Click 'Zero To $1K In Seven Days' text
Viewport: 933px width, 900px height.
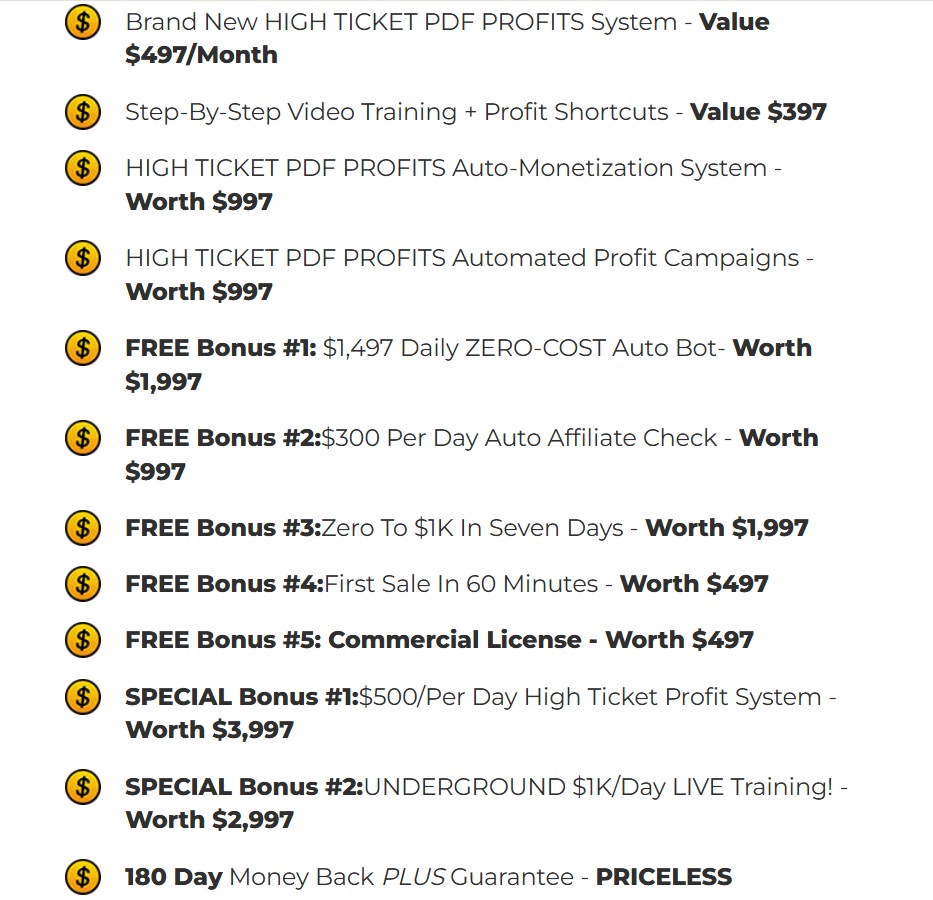[472, 528]
